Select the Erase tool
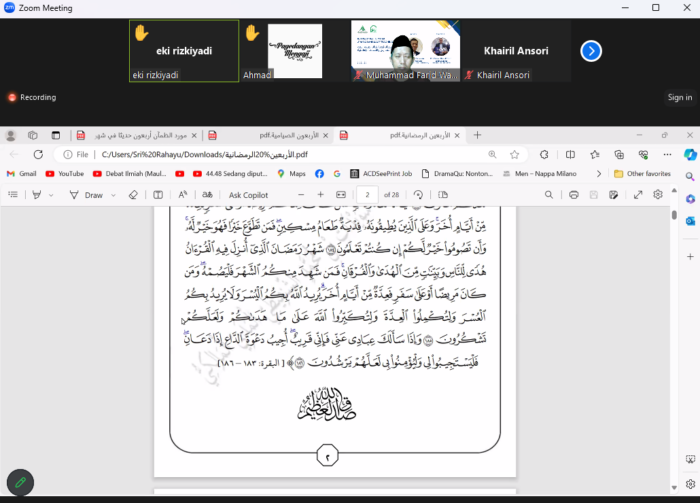Screen dimensions: 700x503 click(x=133, y=195)
